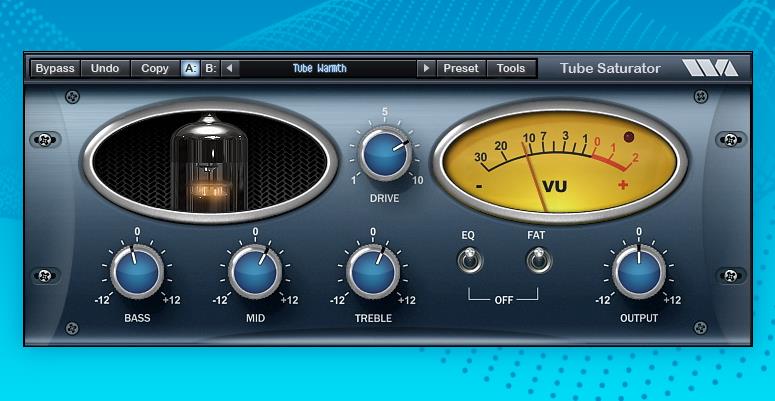The width and height of the screenshot is (775, 401).
Task: Load the previous preset with the left arrow
Action: pyautogui.click(x=230, y=68)
